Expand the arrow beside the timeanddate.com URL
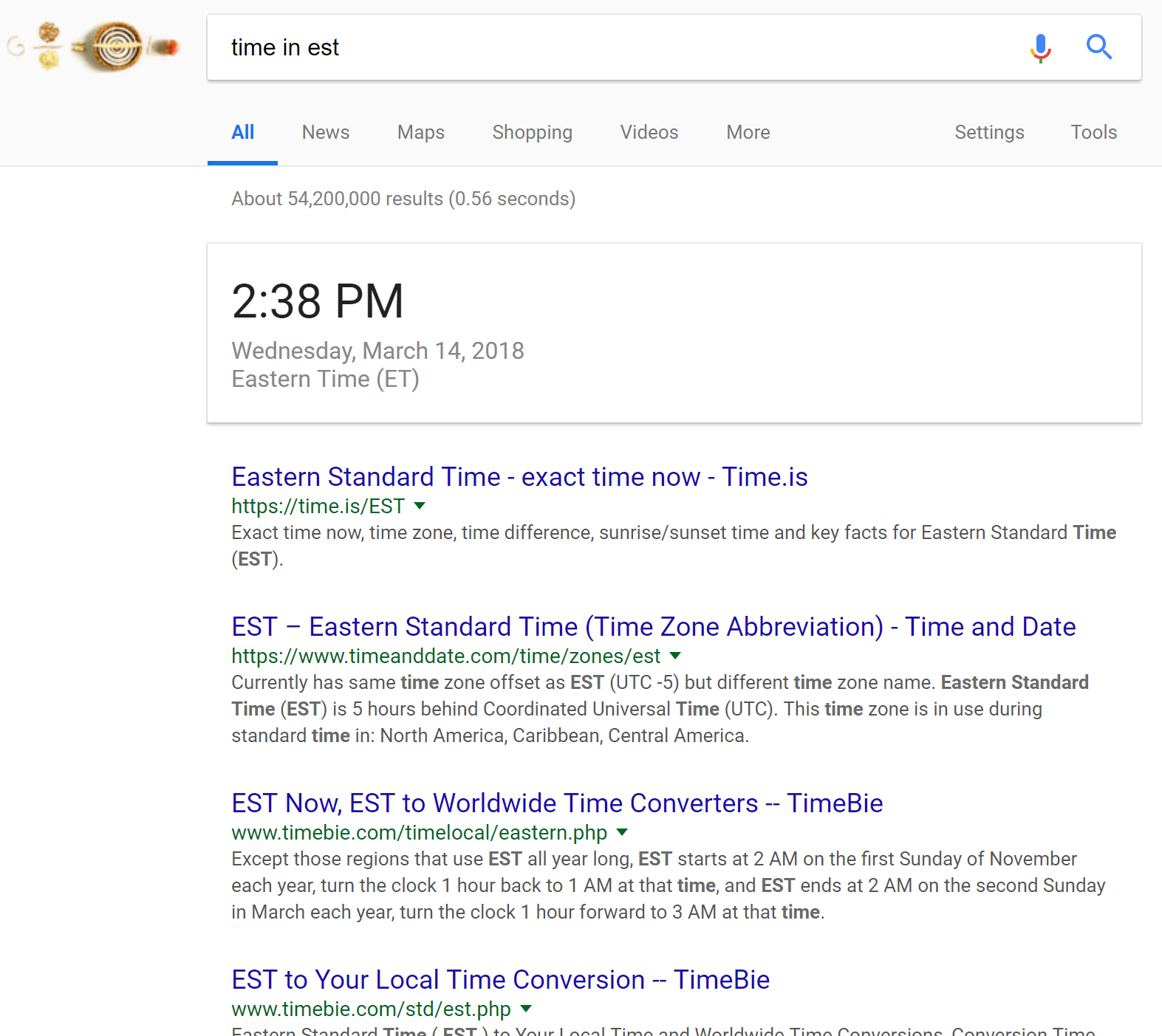 click(x=674, y=656)
